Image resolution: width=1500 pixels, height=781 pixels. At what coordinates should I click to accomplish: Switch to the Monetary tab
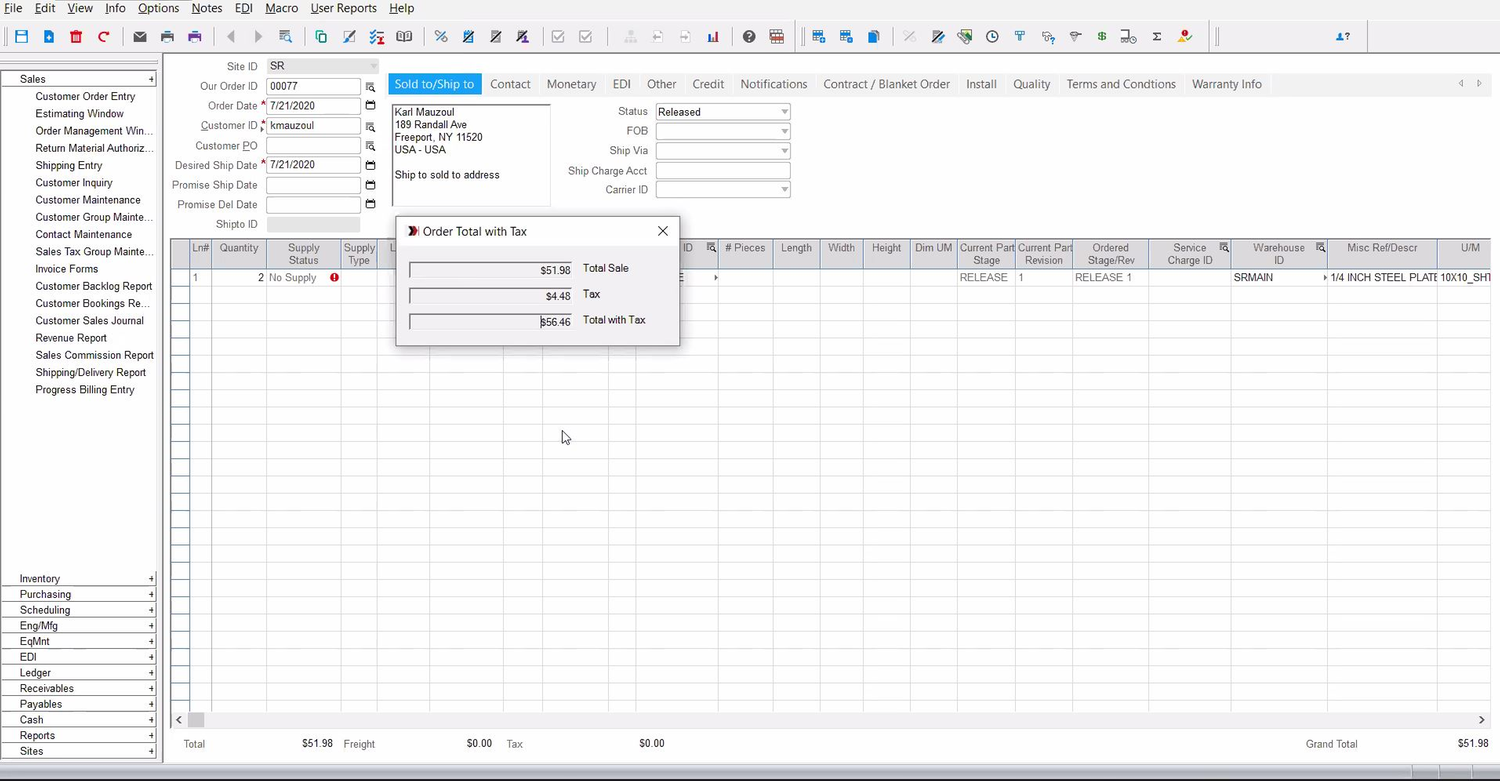(571, 84)
